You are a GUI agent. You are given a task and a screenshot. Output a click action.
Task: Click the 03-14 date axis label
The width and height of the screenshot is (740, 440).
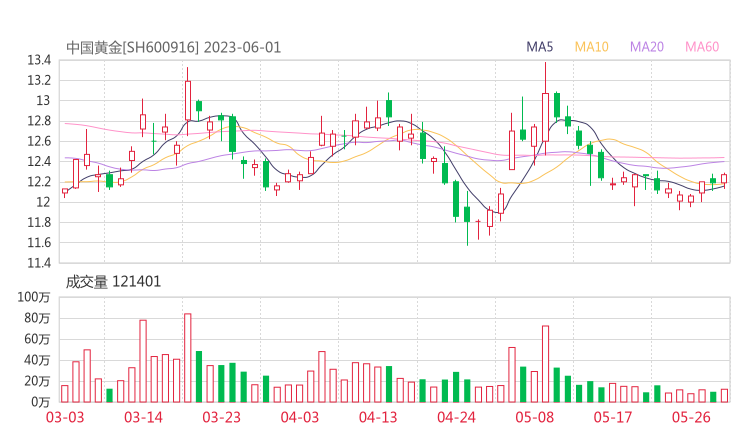click(x=143, y=417)
